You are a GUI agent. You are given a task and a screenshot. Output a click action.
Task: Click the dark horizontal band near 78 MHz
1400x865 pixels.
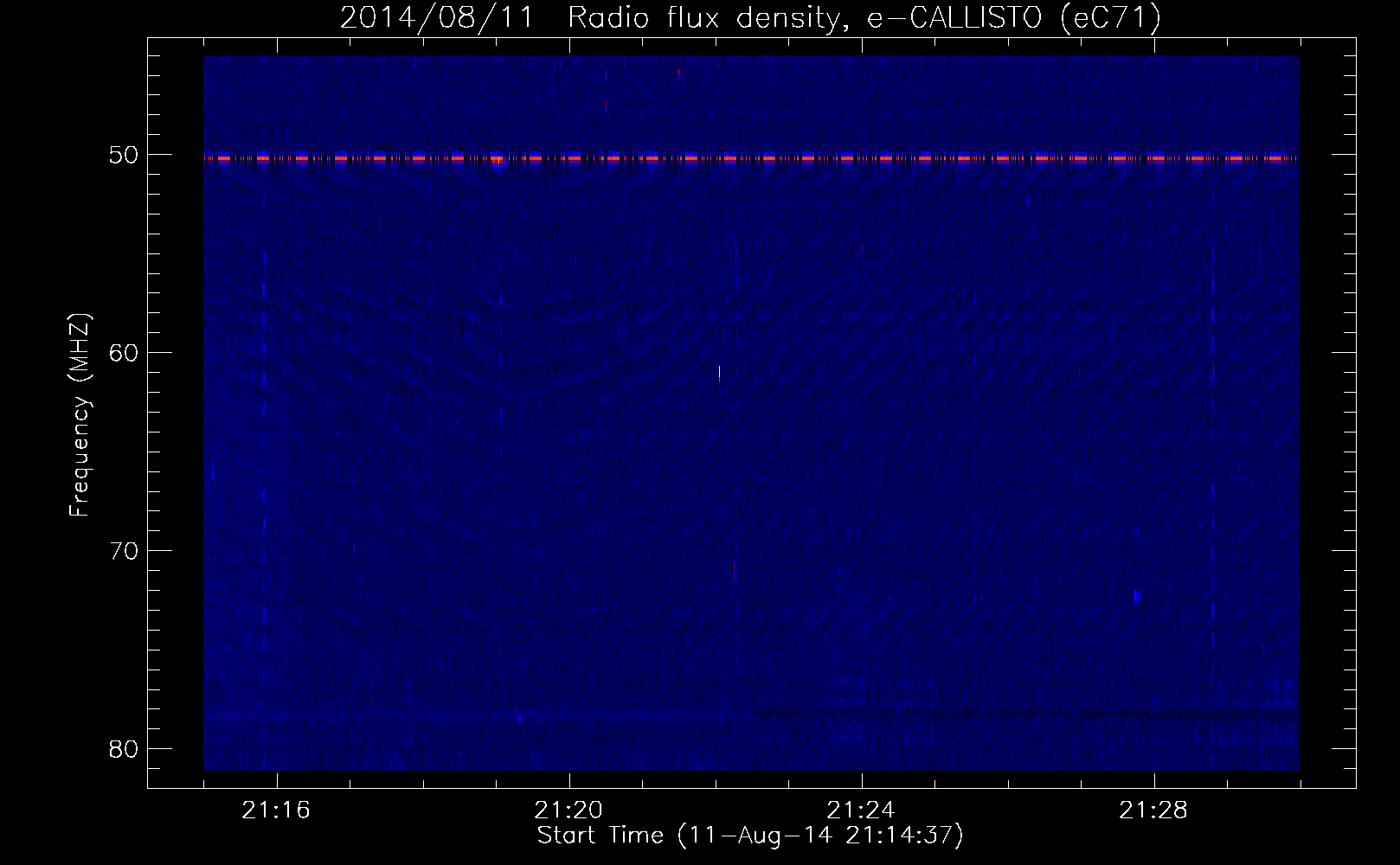coord(1026,714)
